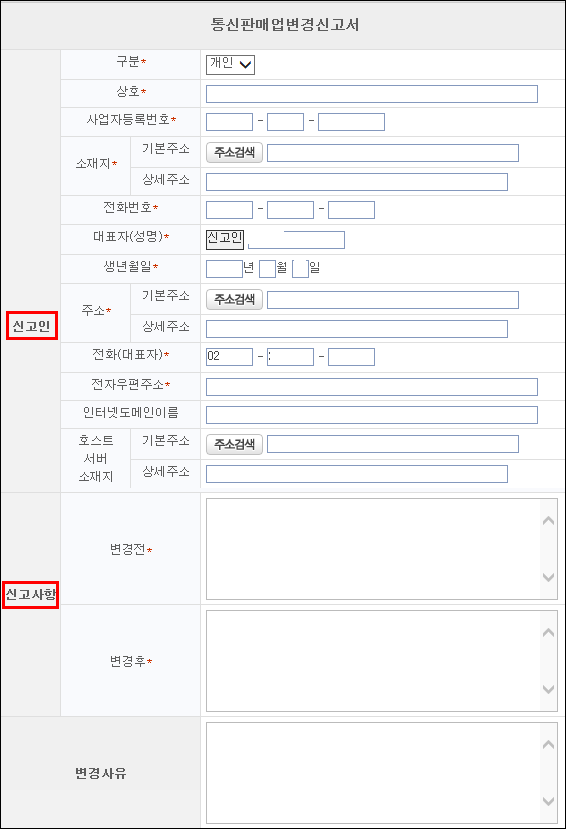This screenshot has width=566, height=829.
Task: Focus first box of 전화번호
Action: [229, 210]
